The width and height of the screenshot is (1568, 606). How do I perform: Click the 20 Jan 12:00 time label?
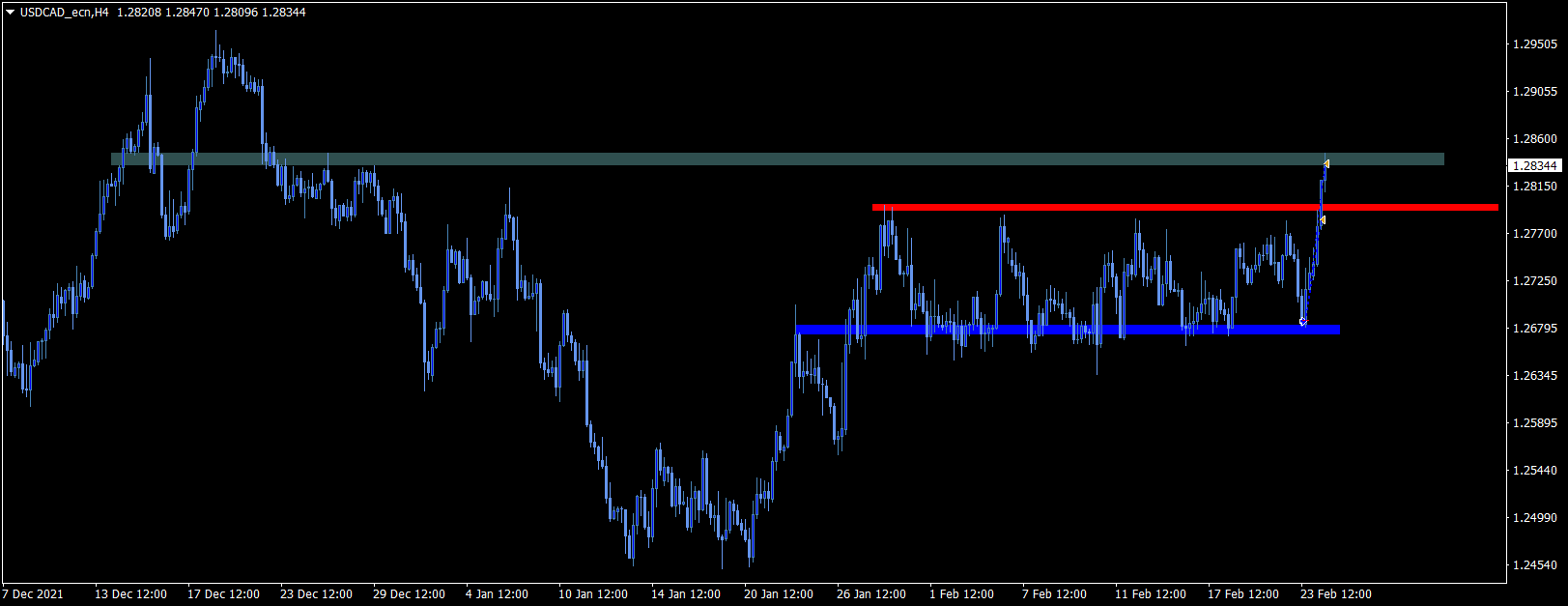(779, 594)
